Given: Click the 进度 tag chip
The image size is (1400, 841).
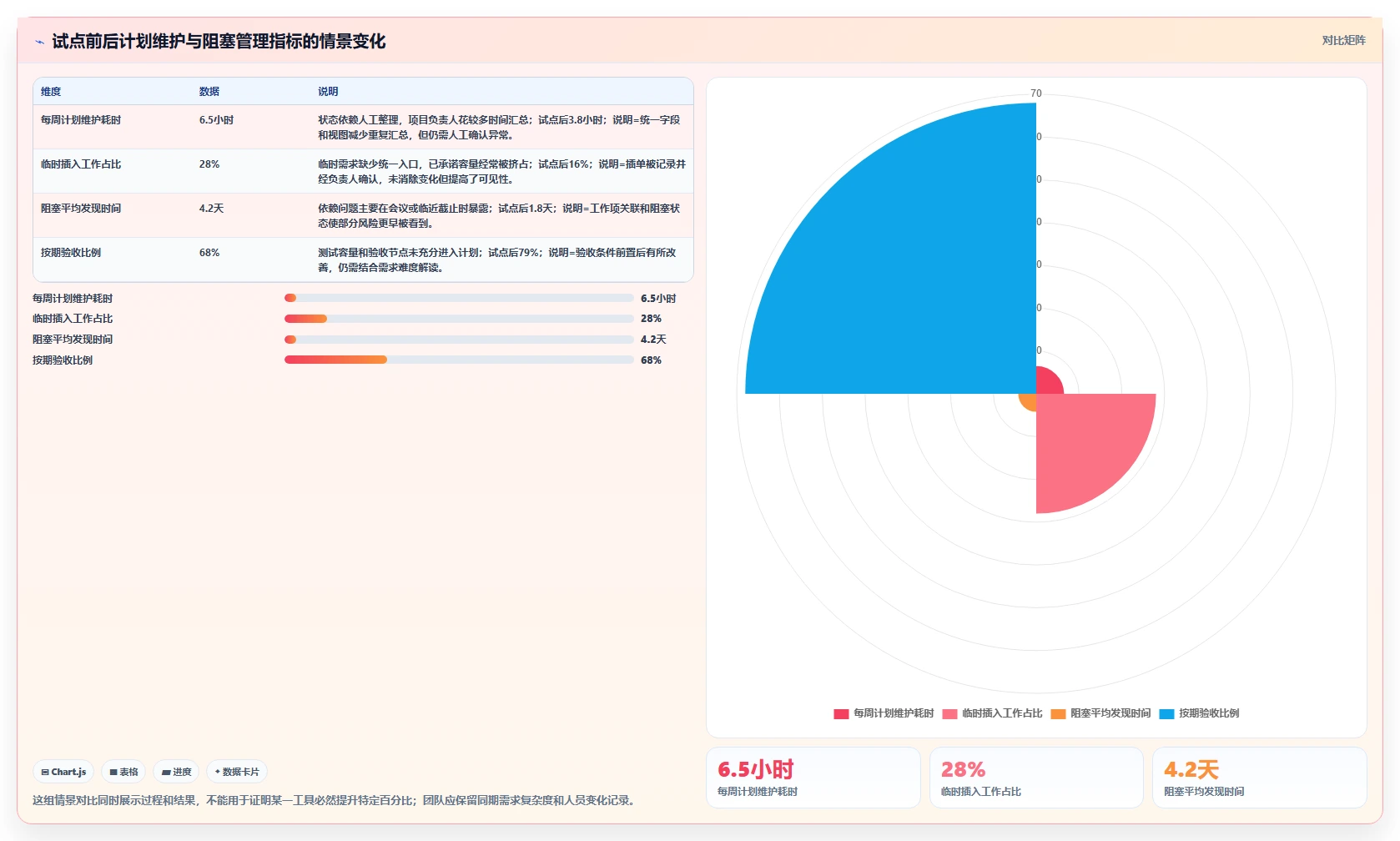Looking at the screenshot, I should point(176,772).
